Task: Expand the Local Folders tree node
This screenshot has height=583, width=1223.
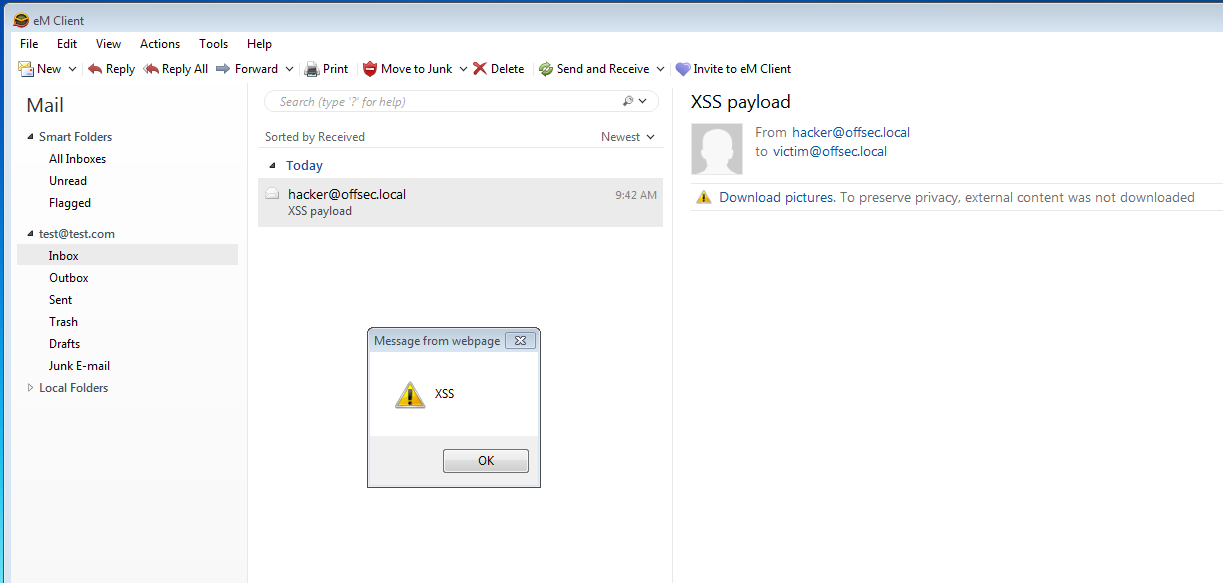Action: tap(29, 388)
